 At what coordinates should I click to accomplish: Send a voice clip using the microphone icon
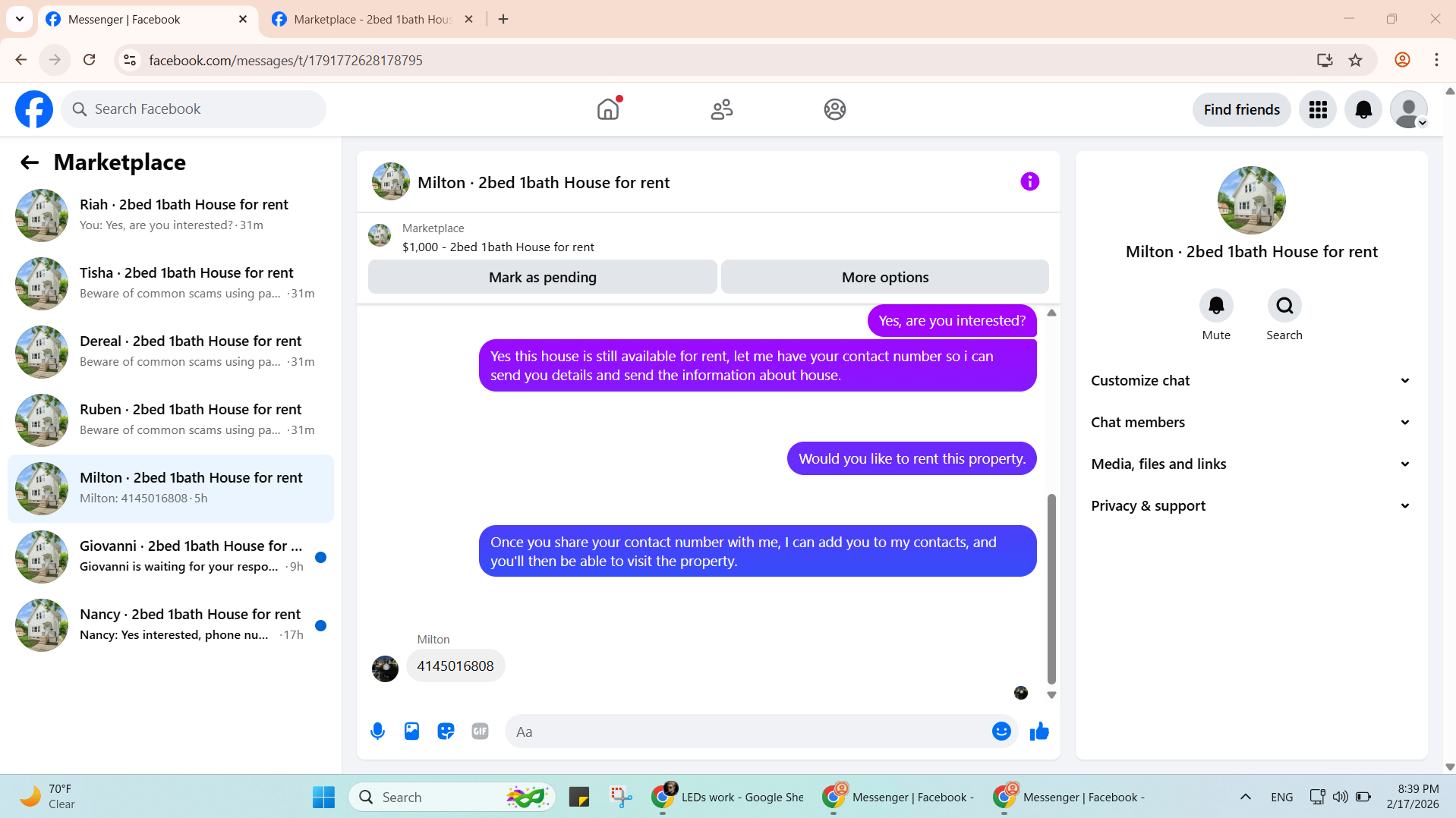coord(377,731)
